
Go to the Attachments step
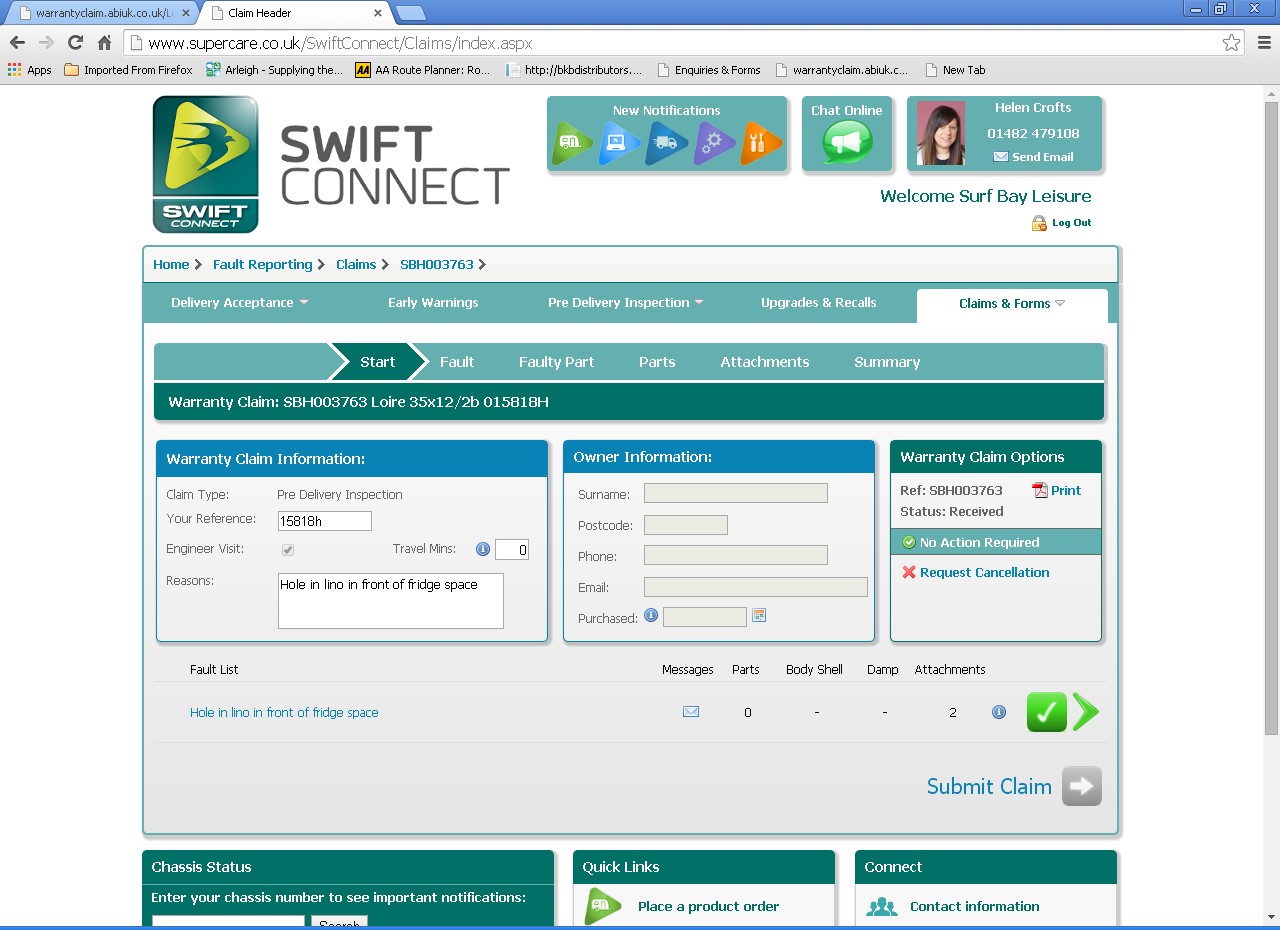click(x=765, y=362)
